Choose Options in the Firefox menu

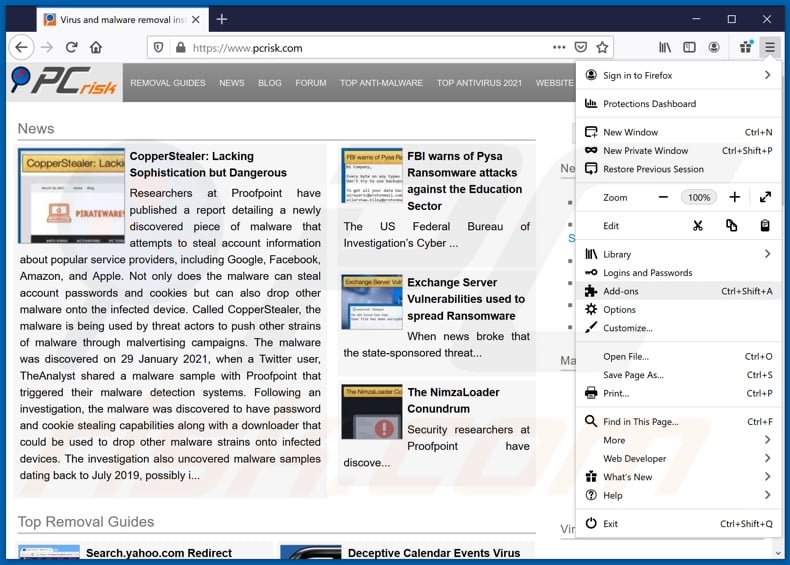(x=619, y=310)
